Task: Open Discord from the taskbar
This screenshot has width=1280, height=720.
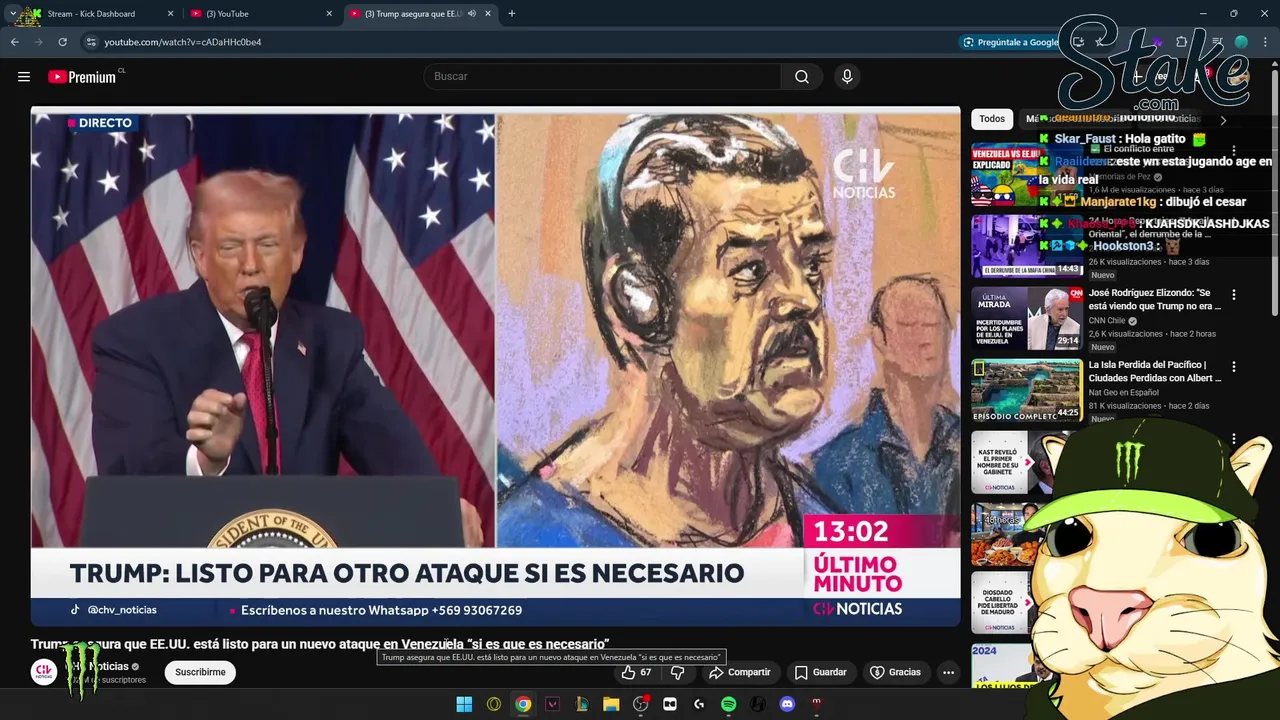Action: 787,704
